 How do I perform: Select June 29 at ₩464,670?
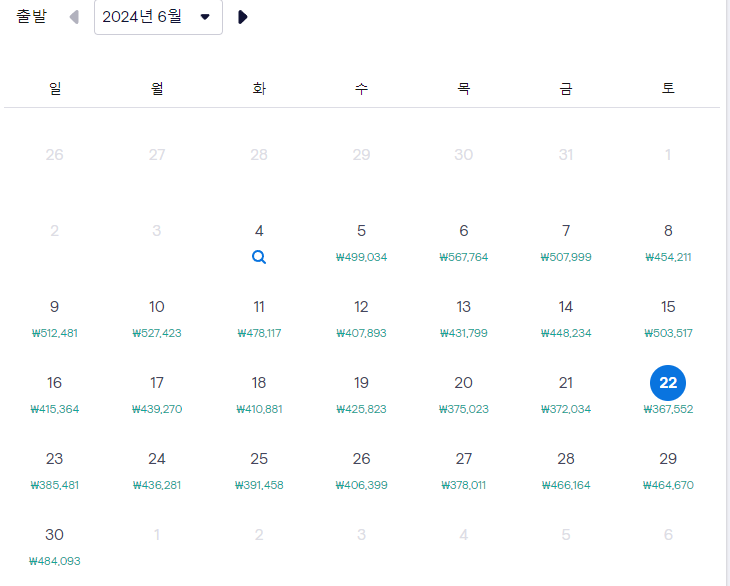tap(668, 471)
